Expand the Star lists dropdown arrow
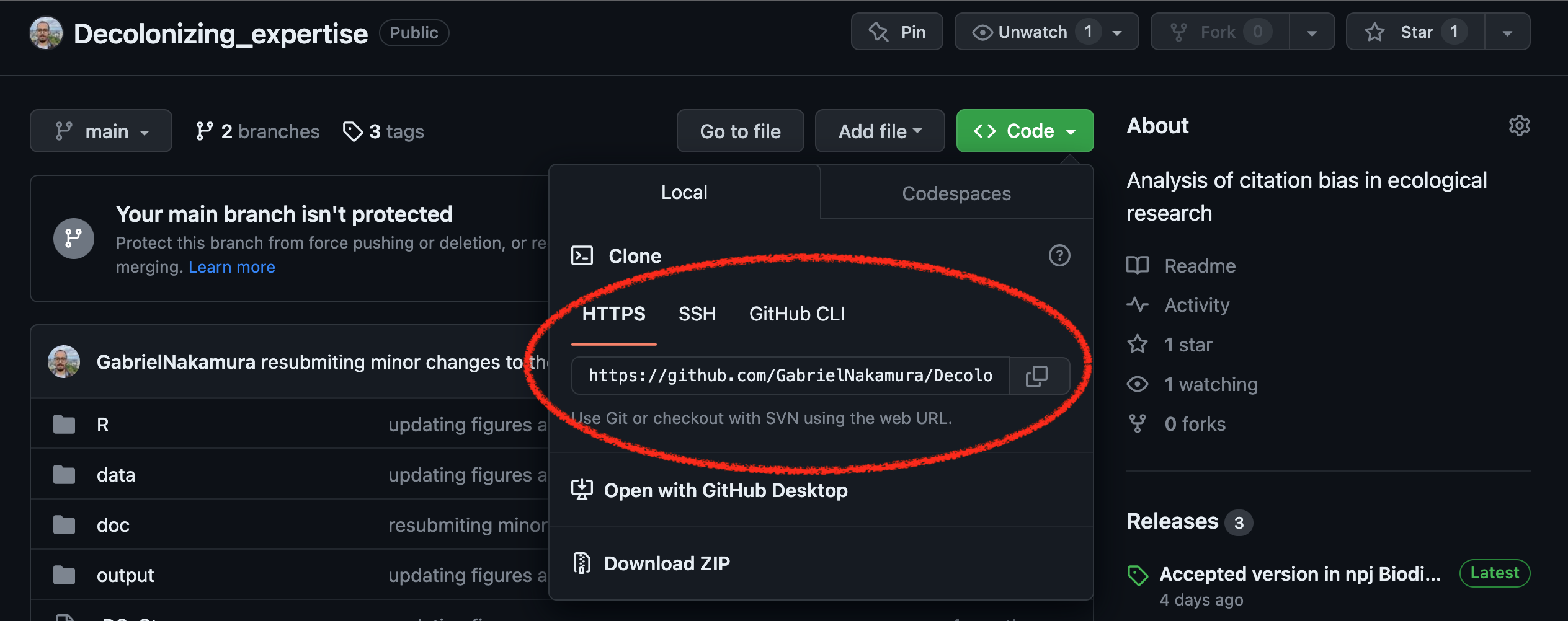Screen dimensions: 1568x621 pos(1507,32)
